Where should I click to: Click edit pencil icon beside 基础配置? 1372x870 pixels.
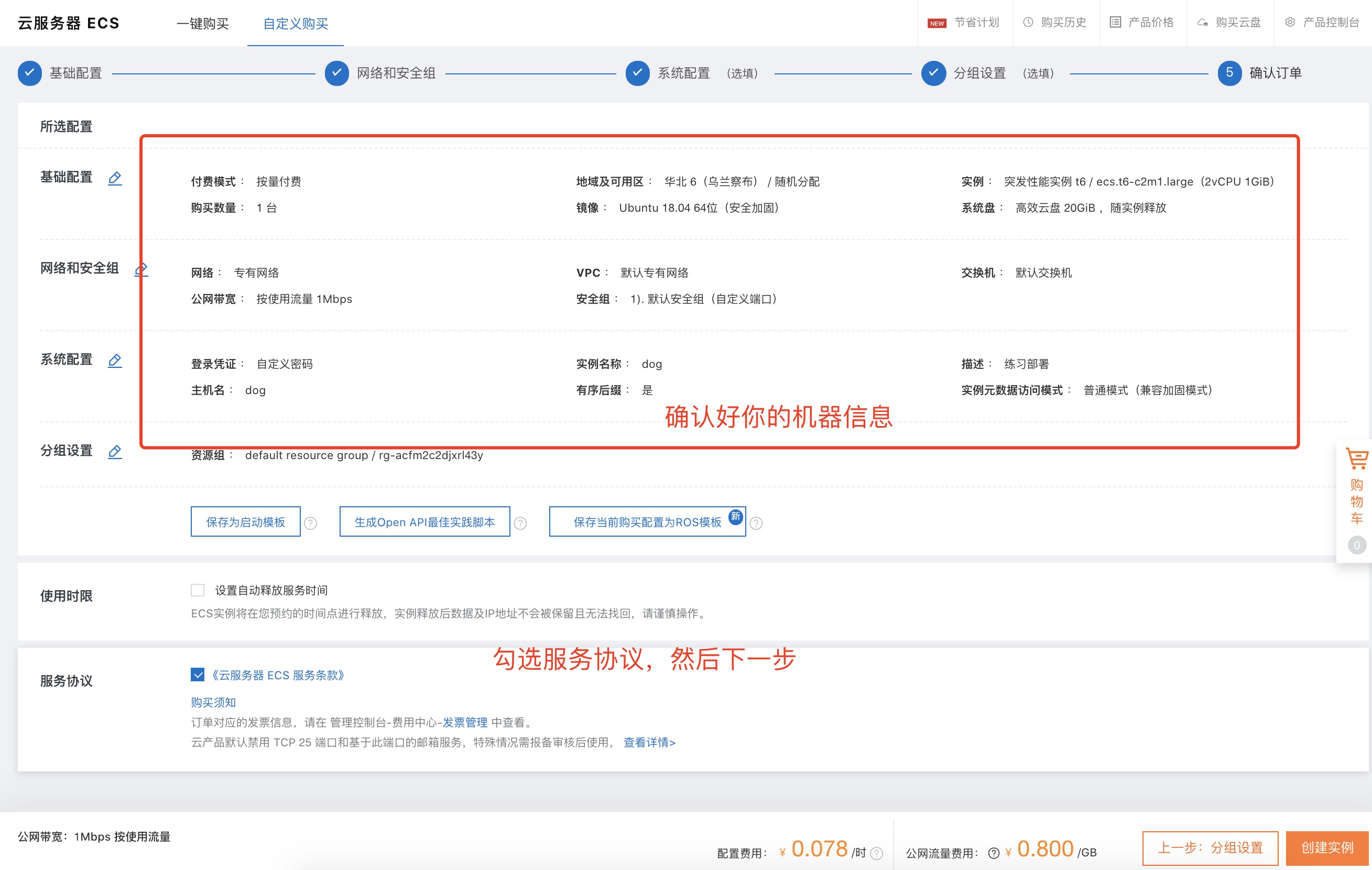coord(115,178)
